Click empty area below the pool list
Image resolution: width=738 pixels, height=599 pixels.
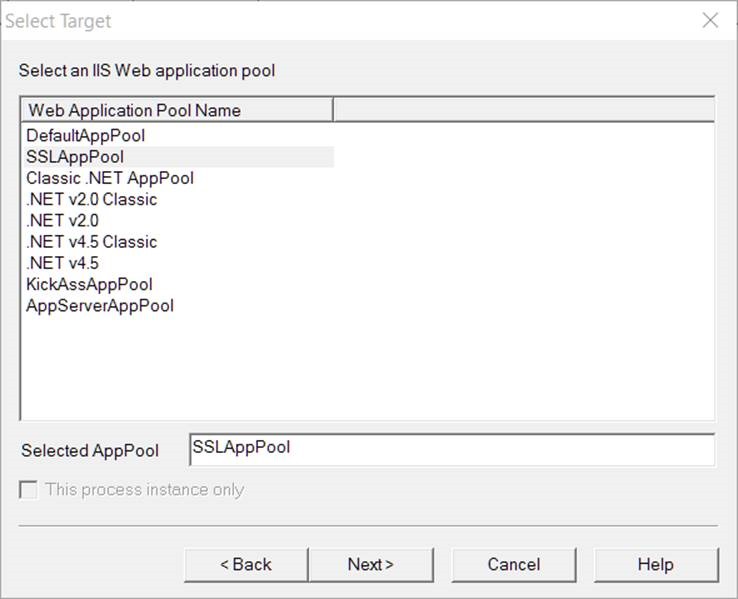tap(367, 370)
